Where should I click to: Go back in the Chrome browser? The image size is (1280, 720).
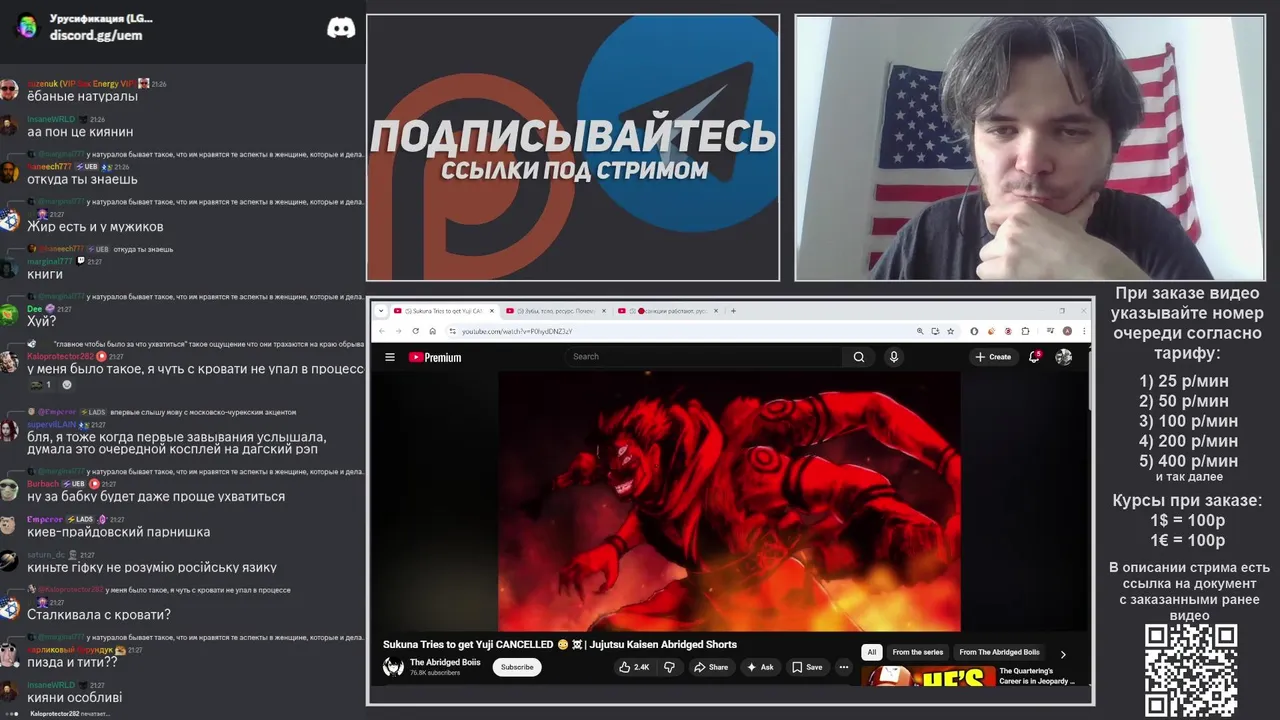click(381, 331)
